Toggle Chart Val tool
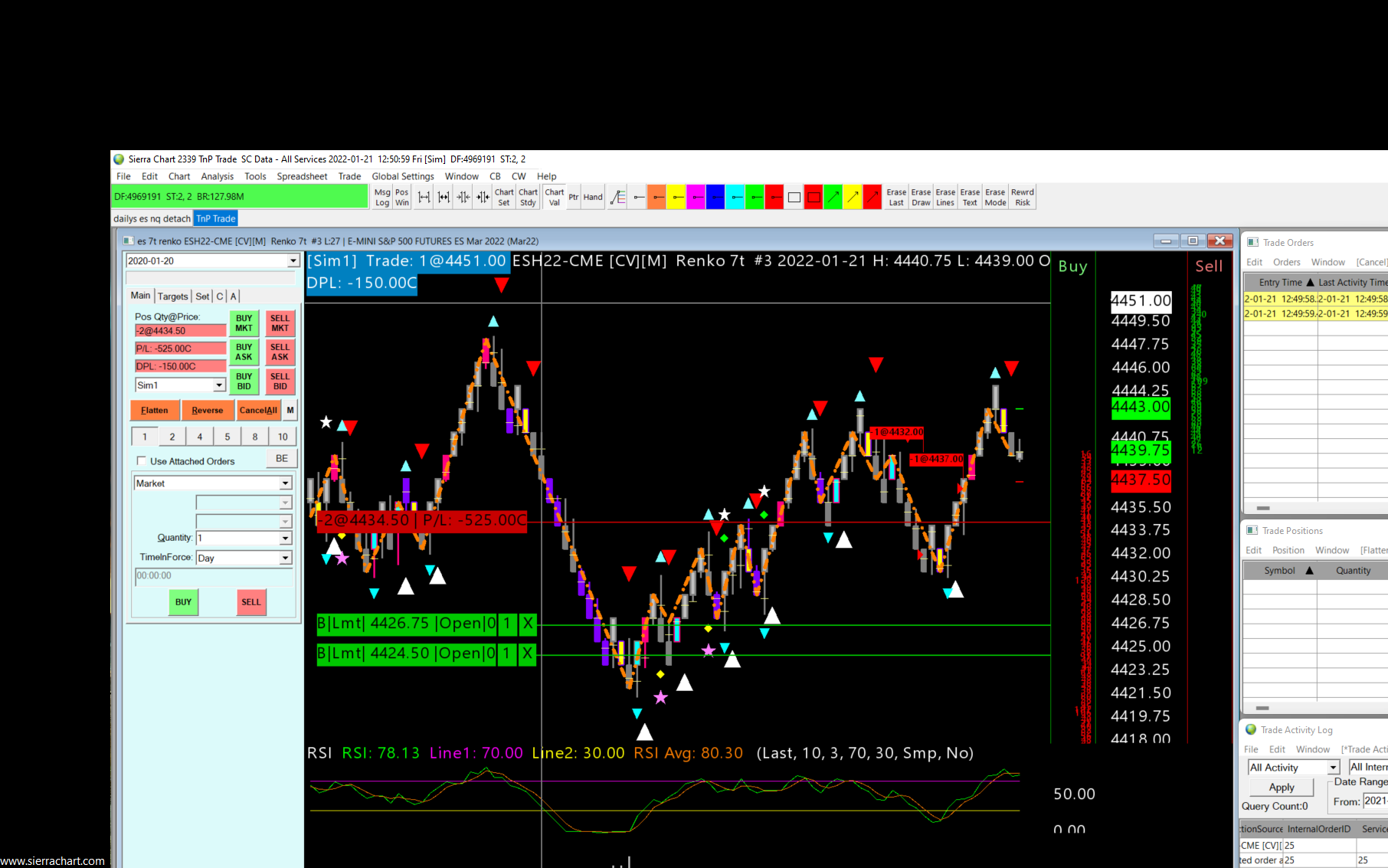Viewport: 1388px width, 868px height. coord(555,197)
